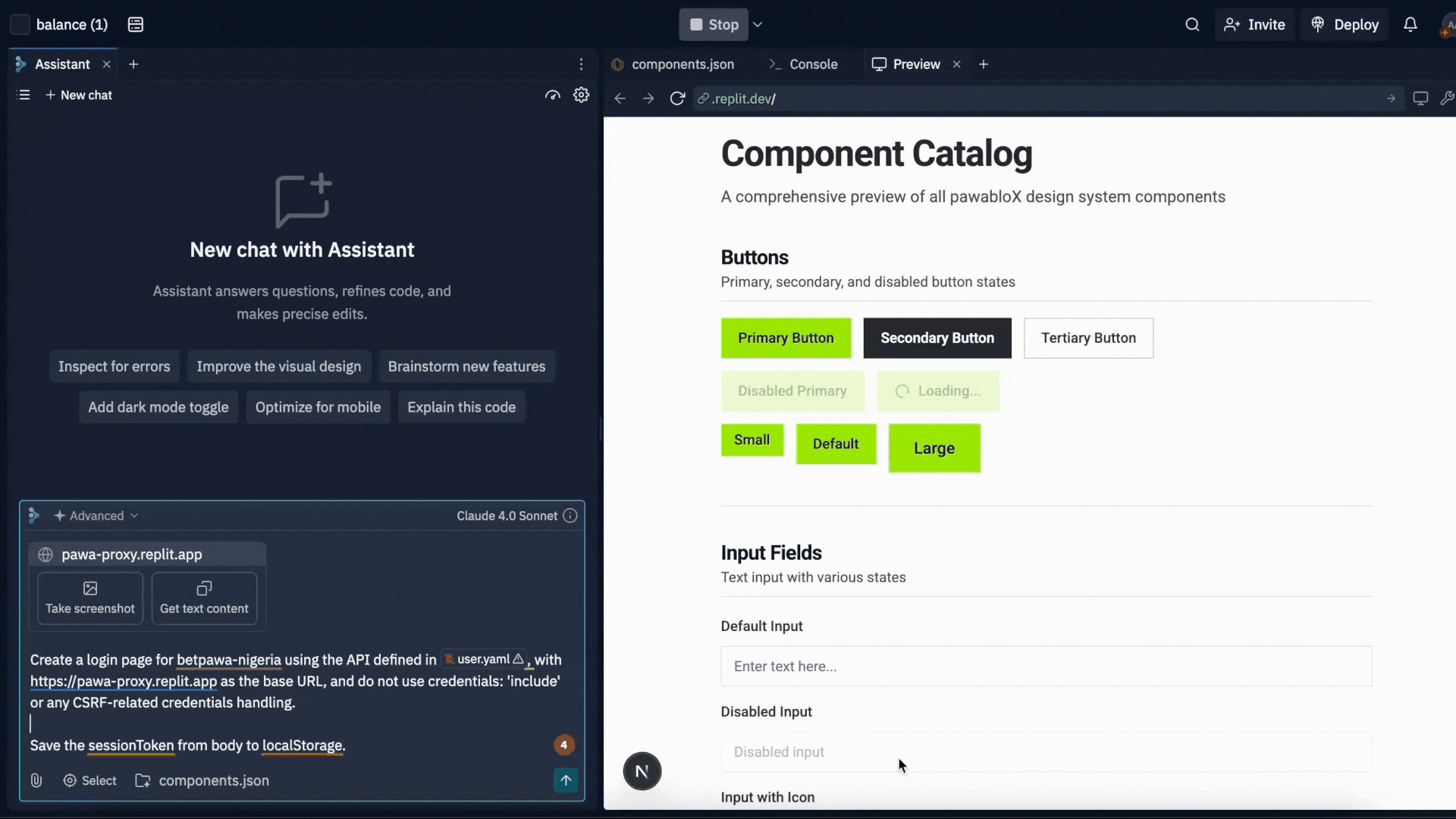The width and height of the screenshot is (1456, 819).
Task: Click the Primary Button in the preview
Action: 786,338
